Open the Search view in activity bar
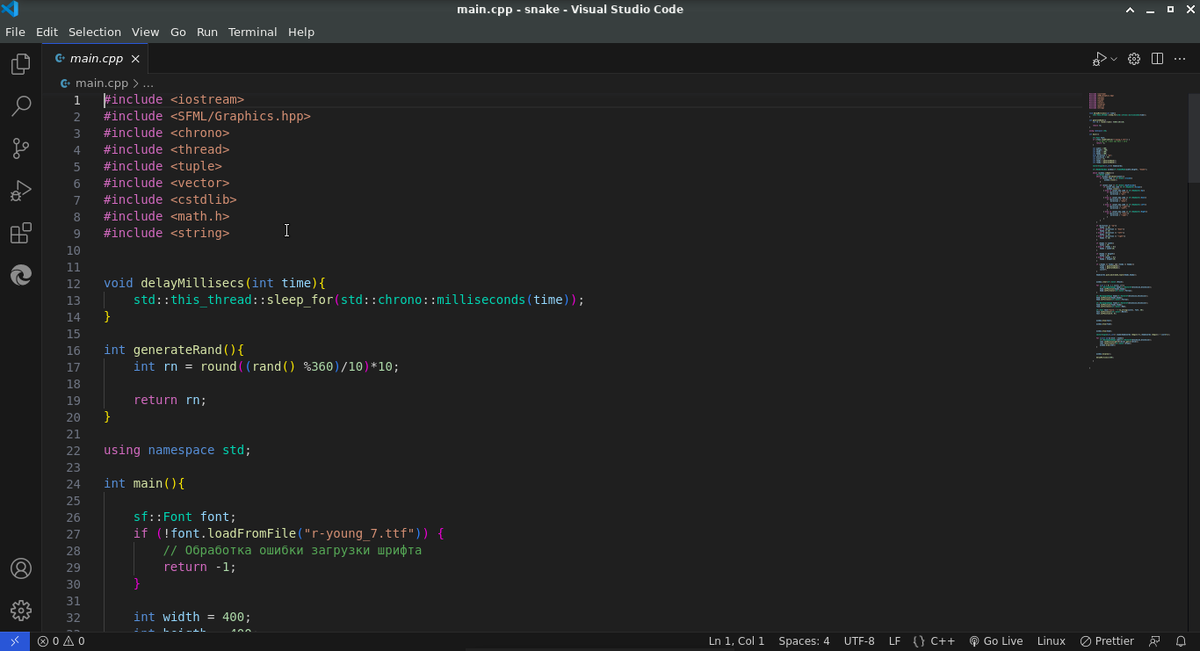Image resolution: width=1200 pixels, height=651 pixels. click(x=21, y=106)
